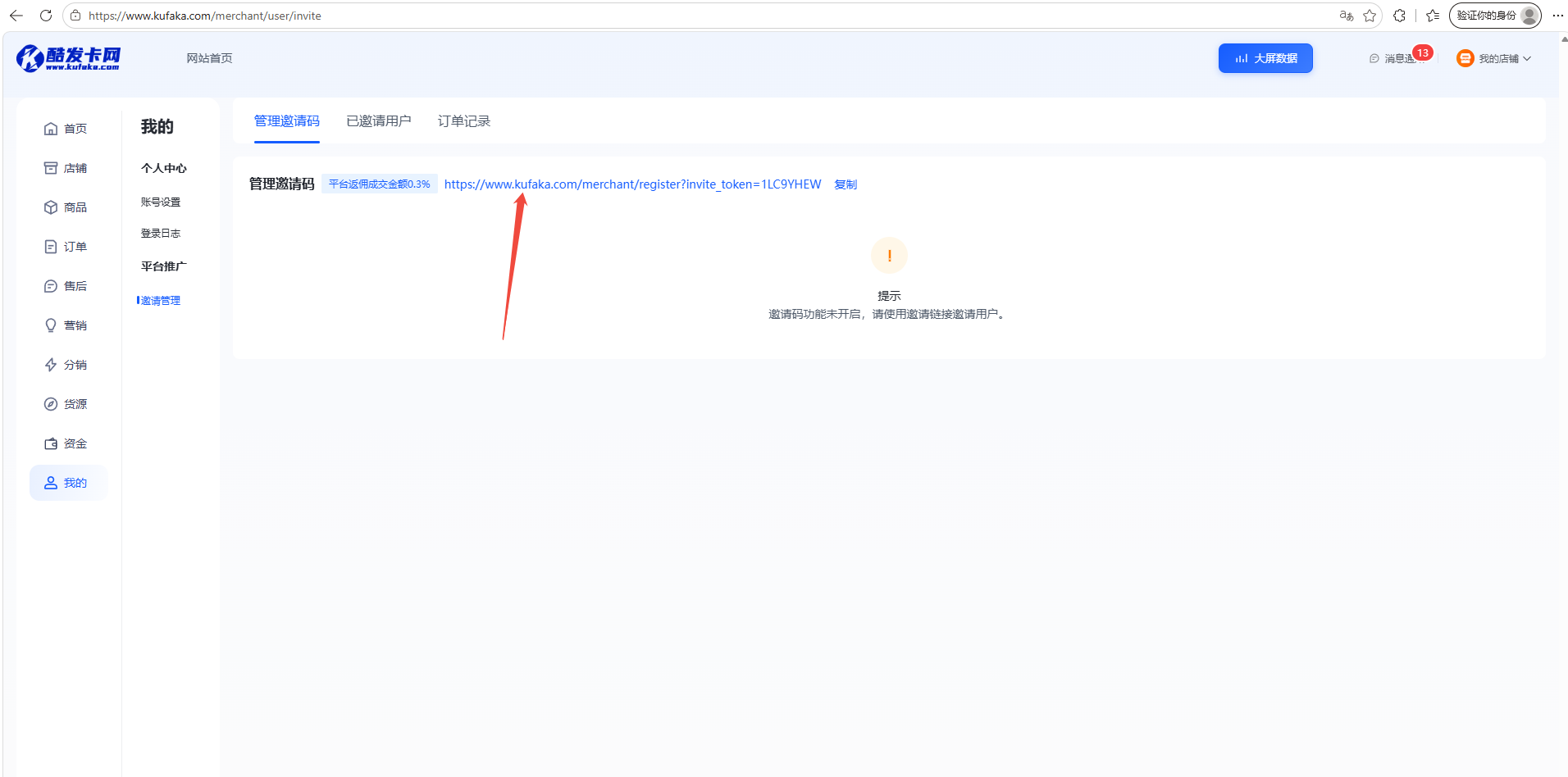Open 账号设置 submenu item
The width and height of the screenshot is (1568, 777).
point(161,202)
